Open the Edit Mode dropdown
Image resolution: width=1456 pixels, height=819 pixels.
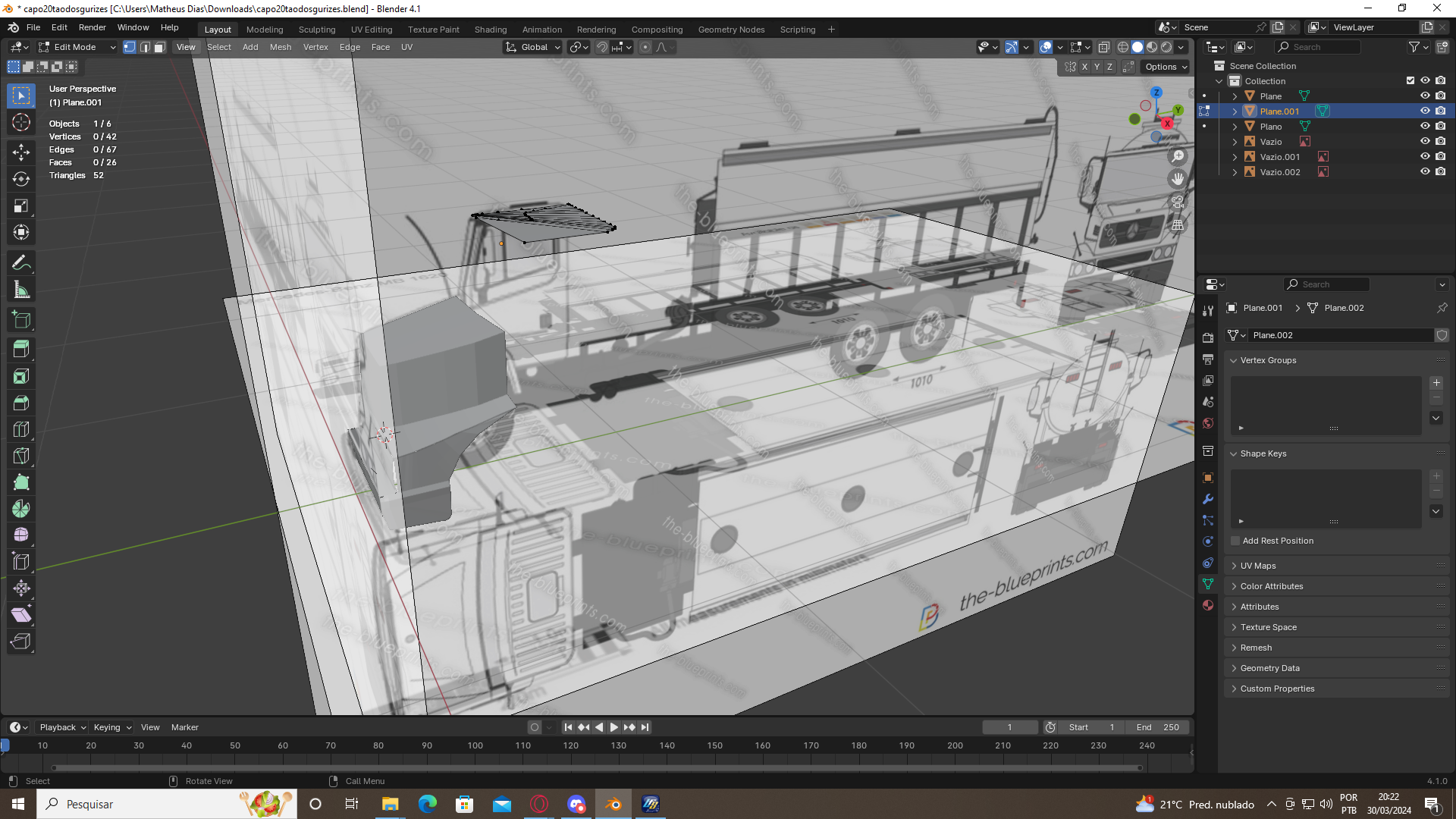(x=77, y=47)
